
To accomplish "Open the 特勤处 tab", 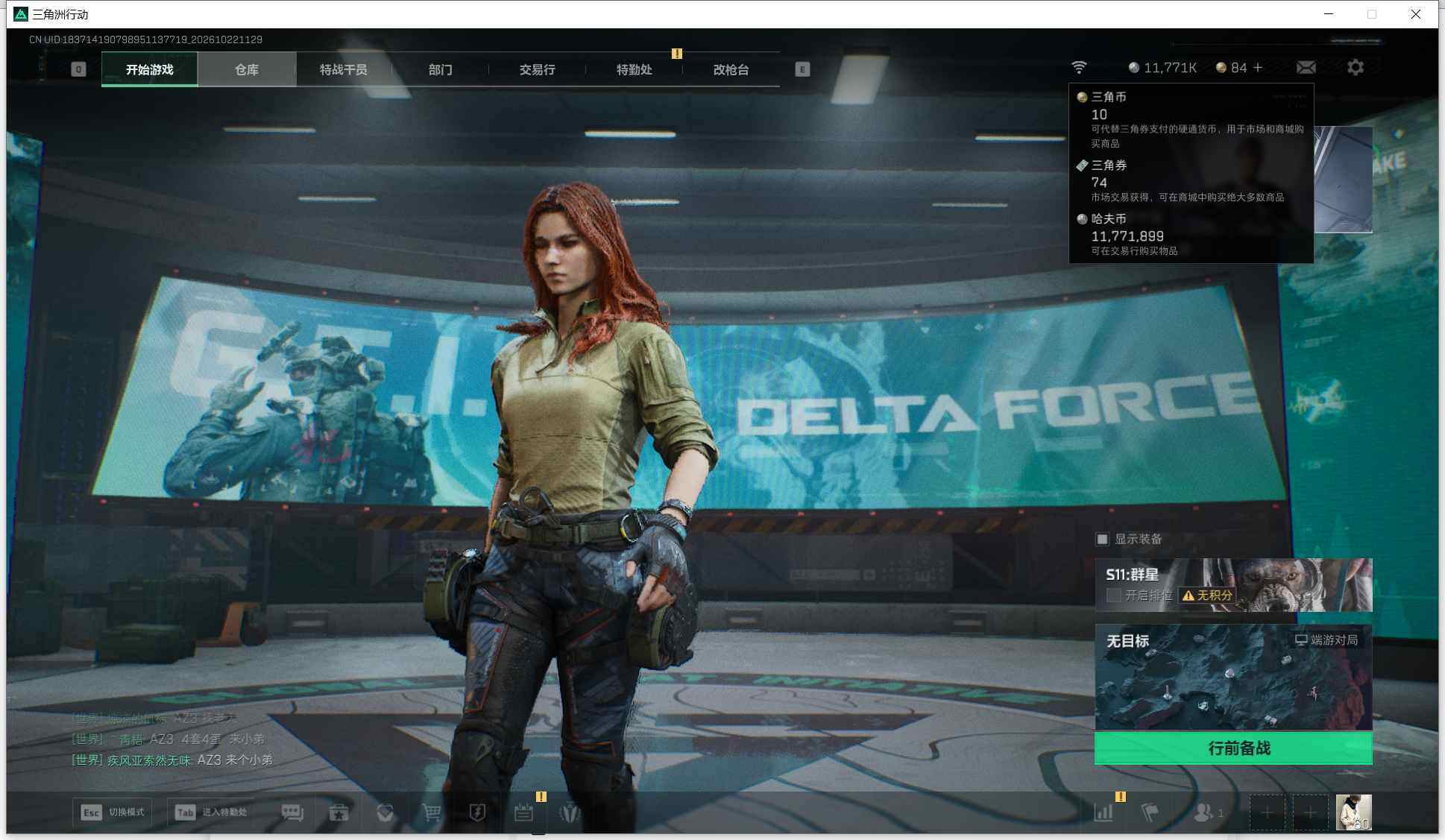I will [635, 69].
